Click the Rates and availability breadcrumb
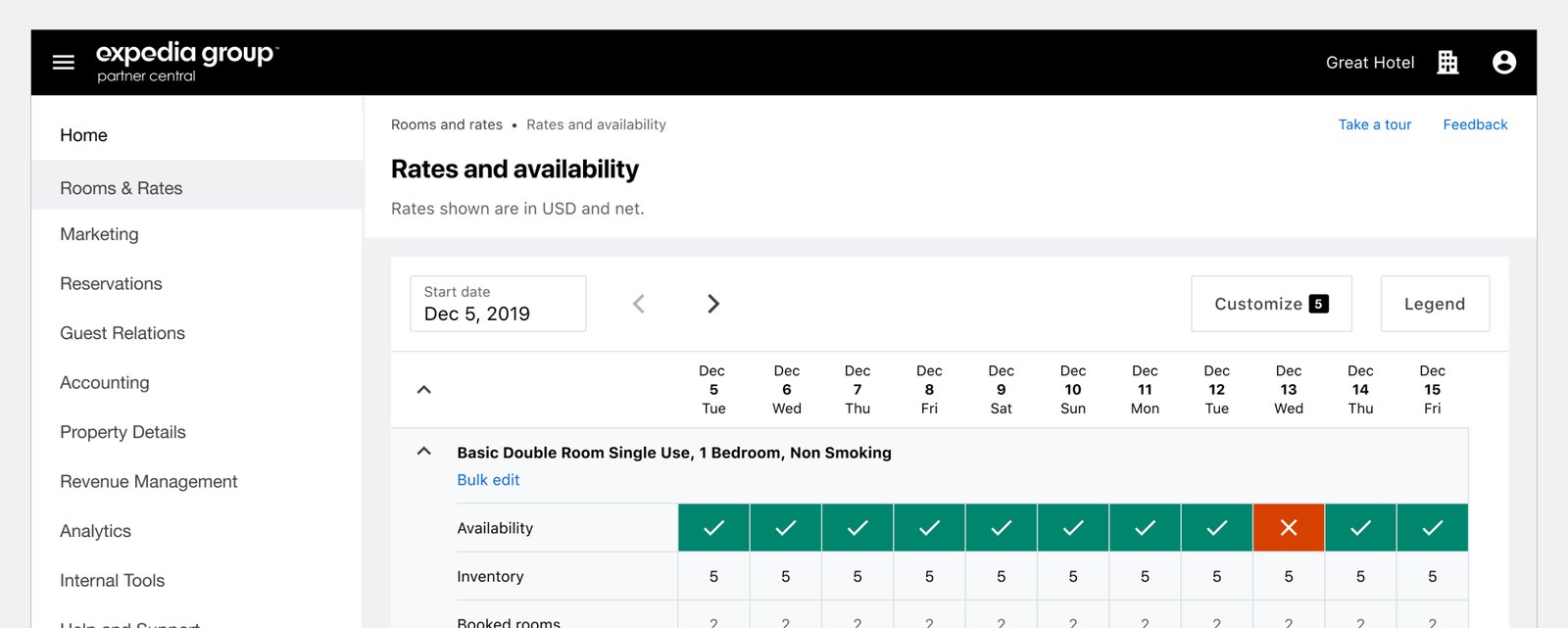This screenshot has height=628, width=1568. (596, 124)
